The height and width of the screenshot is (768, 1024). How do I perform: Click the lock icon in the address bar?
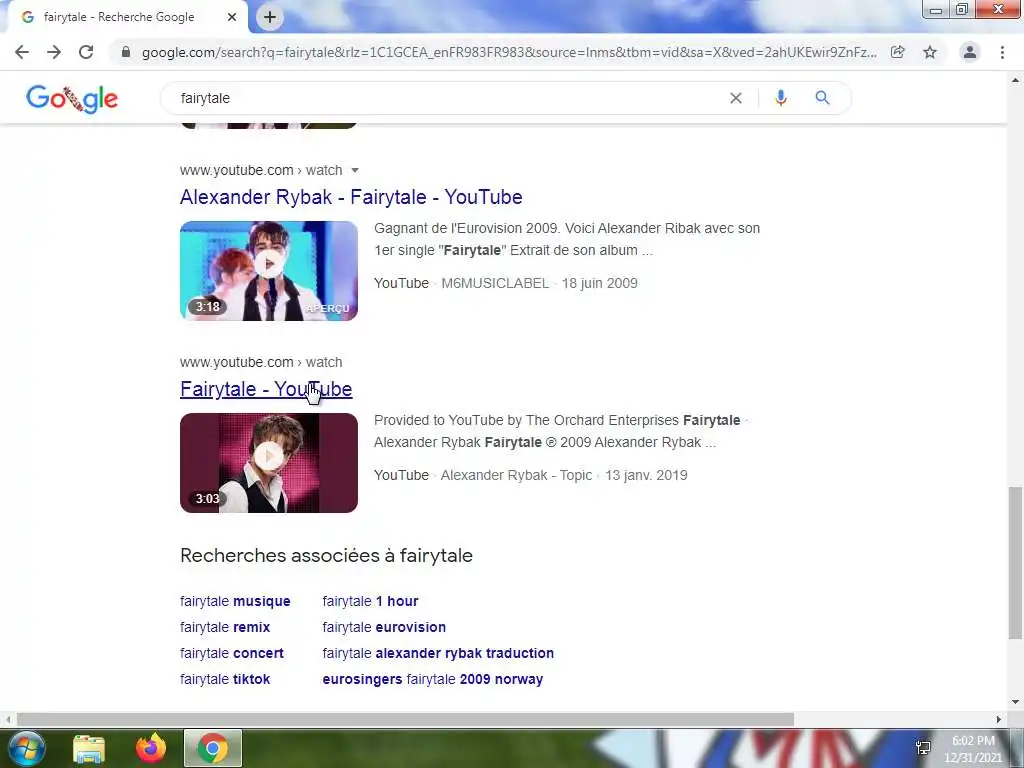tap(126, 52)
